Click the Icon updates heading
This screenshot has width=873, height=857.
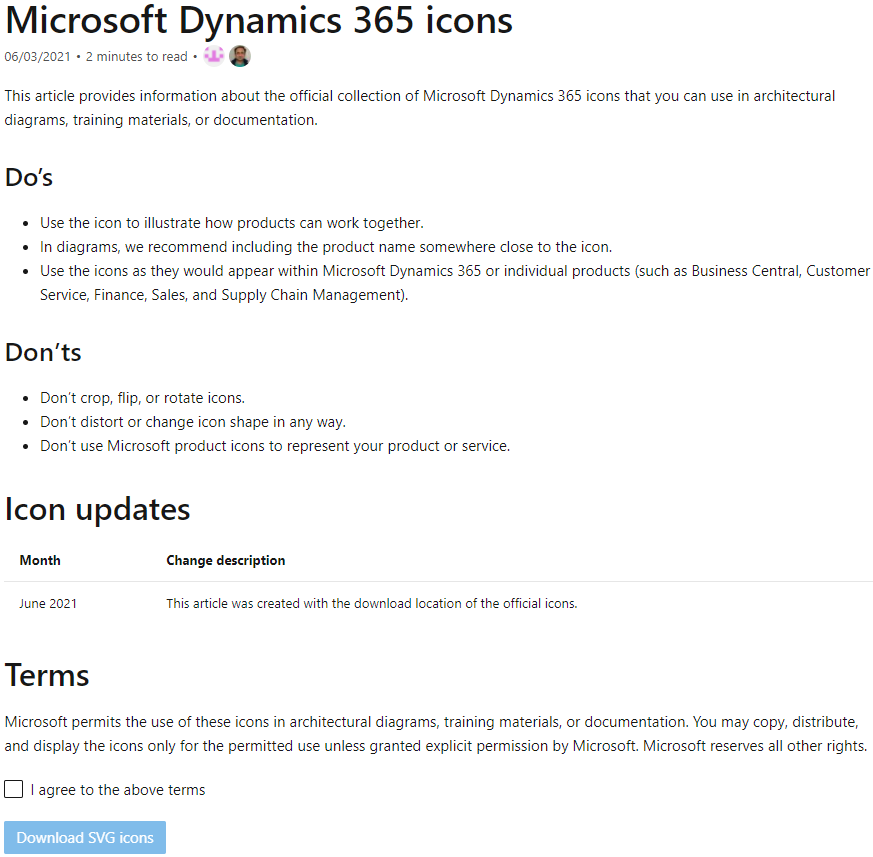click(97, 509)
